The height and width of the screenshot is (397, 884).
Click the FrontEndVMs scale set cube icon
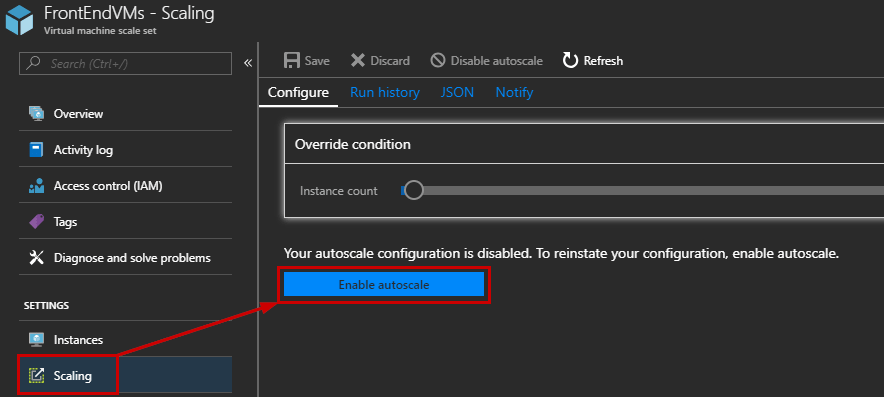pos(20,20)
